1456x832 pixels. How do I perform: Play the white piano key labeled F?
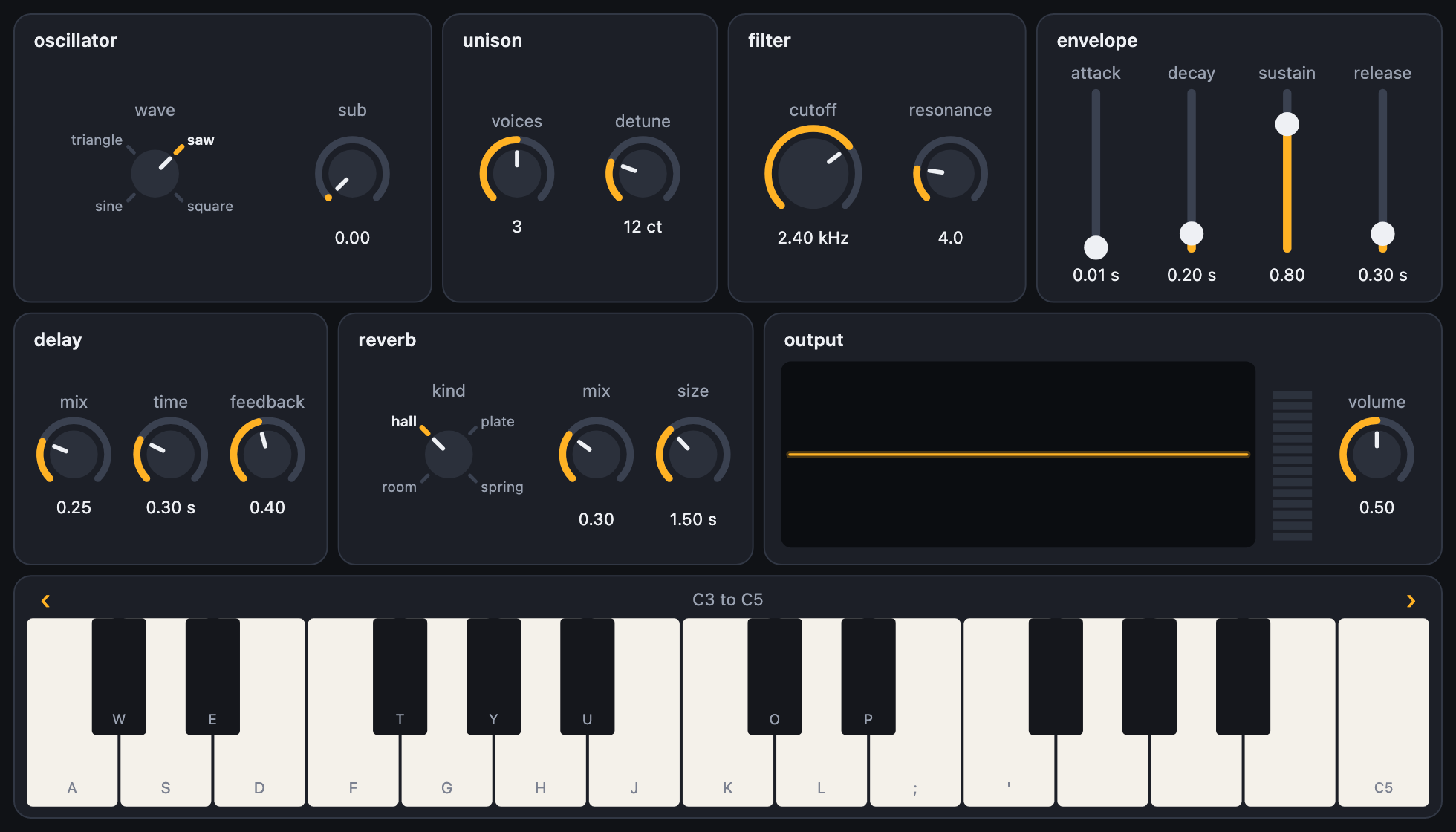tap(353, 769)
